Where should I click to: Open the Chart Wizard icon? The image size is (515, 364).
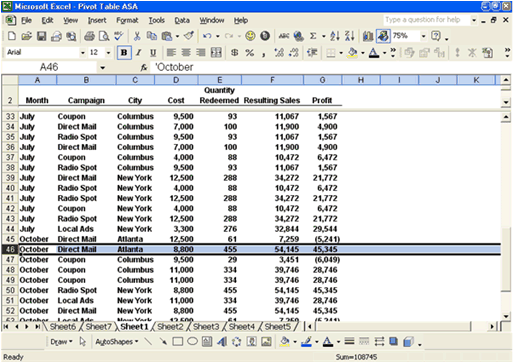pyautogui.click(x=368, y=36)
